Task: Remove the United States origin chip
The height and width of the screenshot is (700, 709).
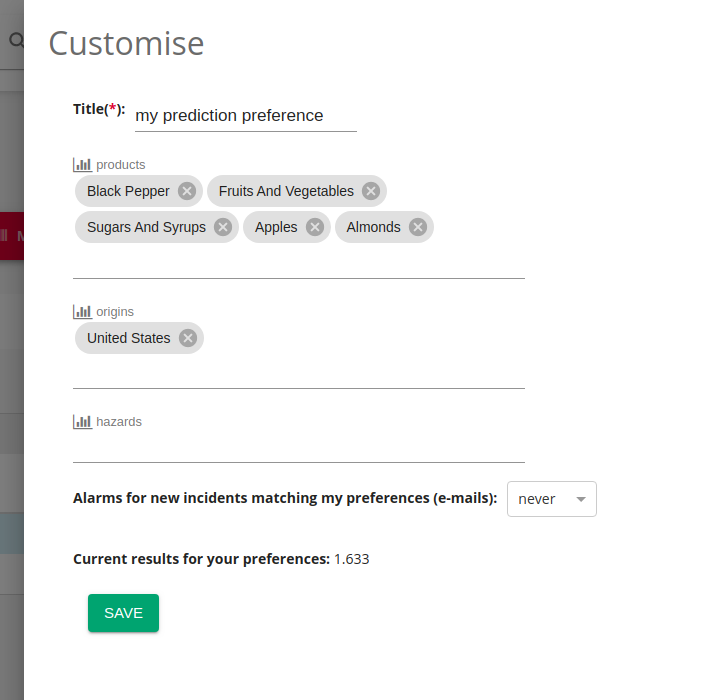Action: click(x=188, y=338)
